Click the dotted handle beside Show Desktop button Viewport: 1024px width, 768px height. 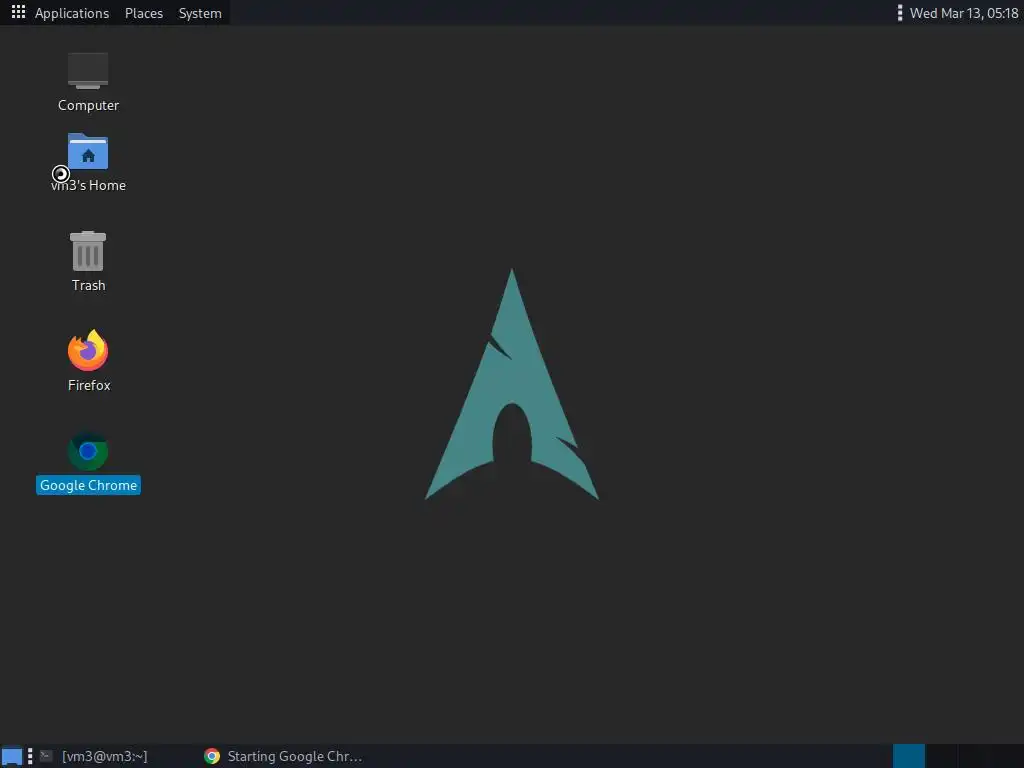point(30,756)
